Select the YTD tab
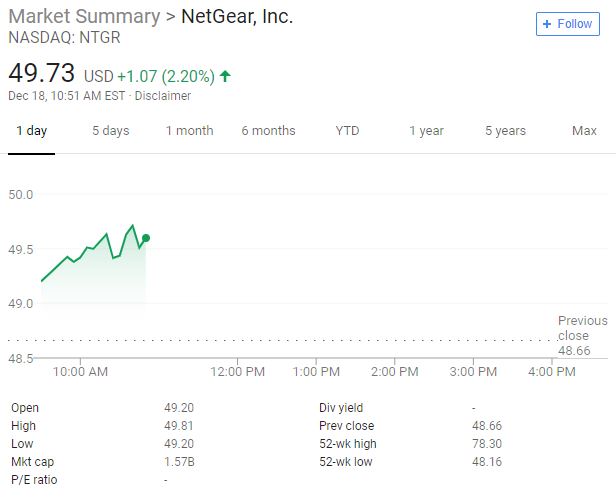 (347, 130)
